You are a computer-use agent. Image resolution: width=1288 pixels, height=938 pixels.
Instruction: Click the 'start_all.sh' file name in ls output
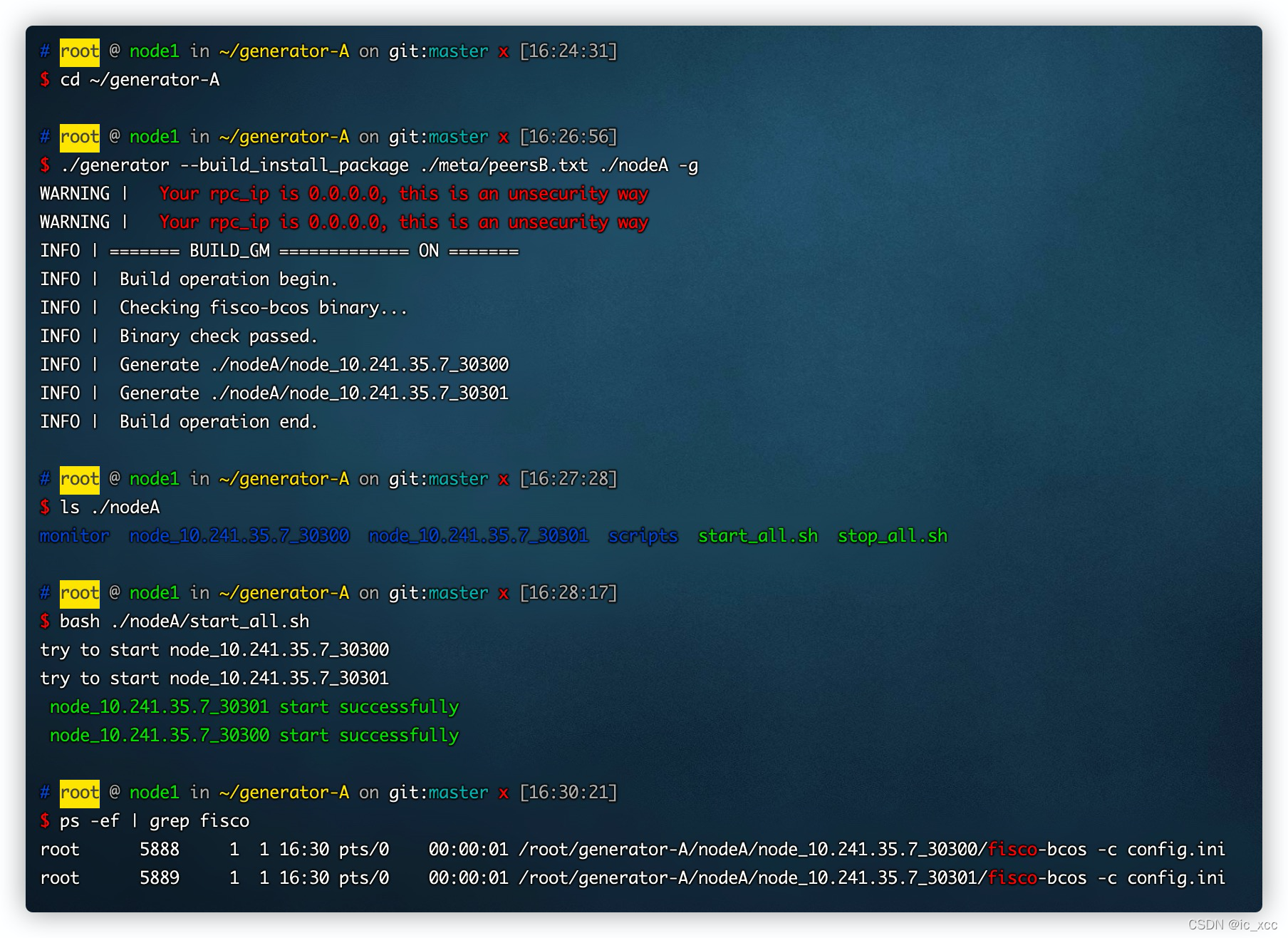758,536
